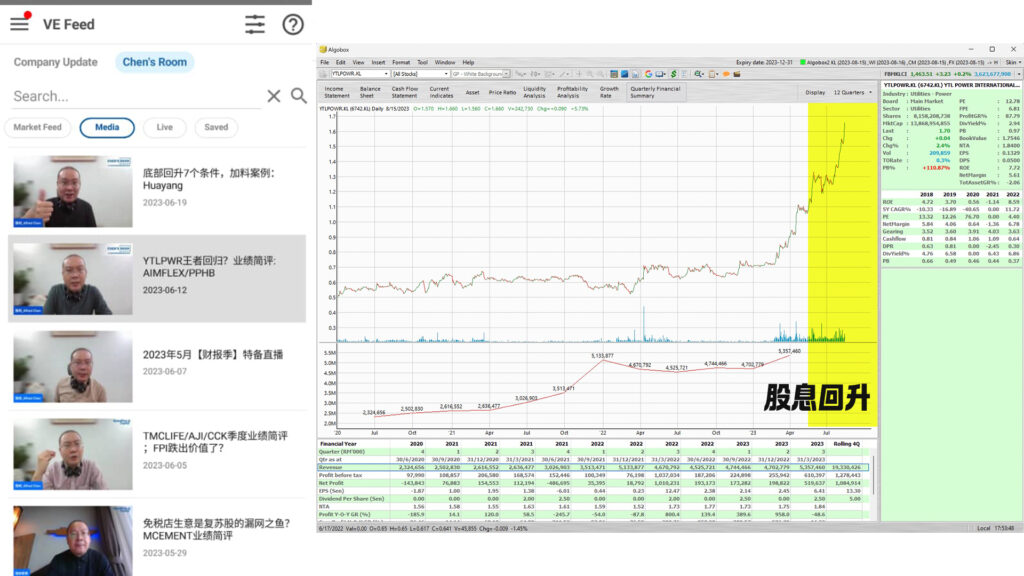
Task: Click the green Algobox connection status indicator
Action: (x=803, y=63)
